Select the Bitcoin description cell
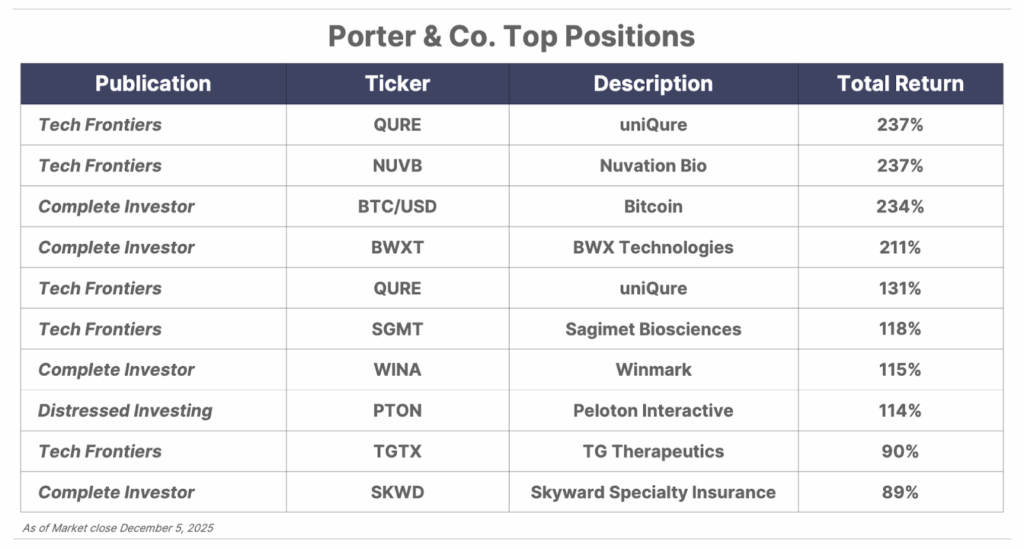Screen dimensions: 1024x549 point(653,207)
